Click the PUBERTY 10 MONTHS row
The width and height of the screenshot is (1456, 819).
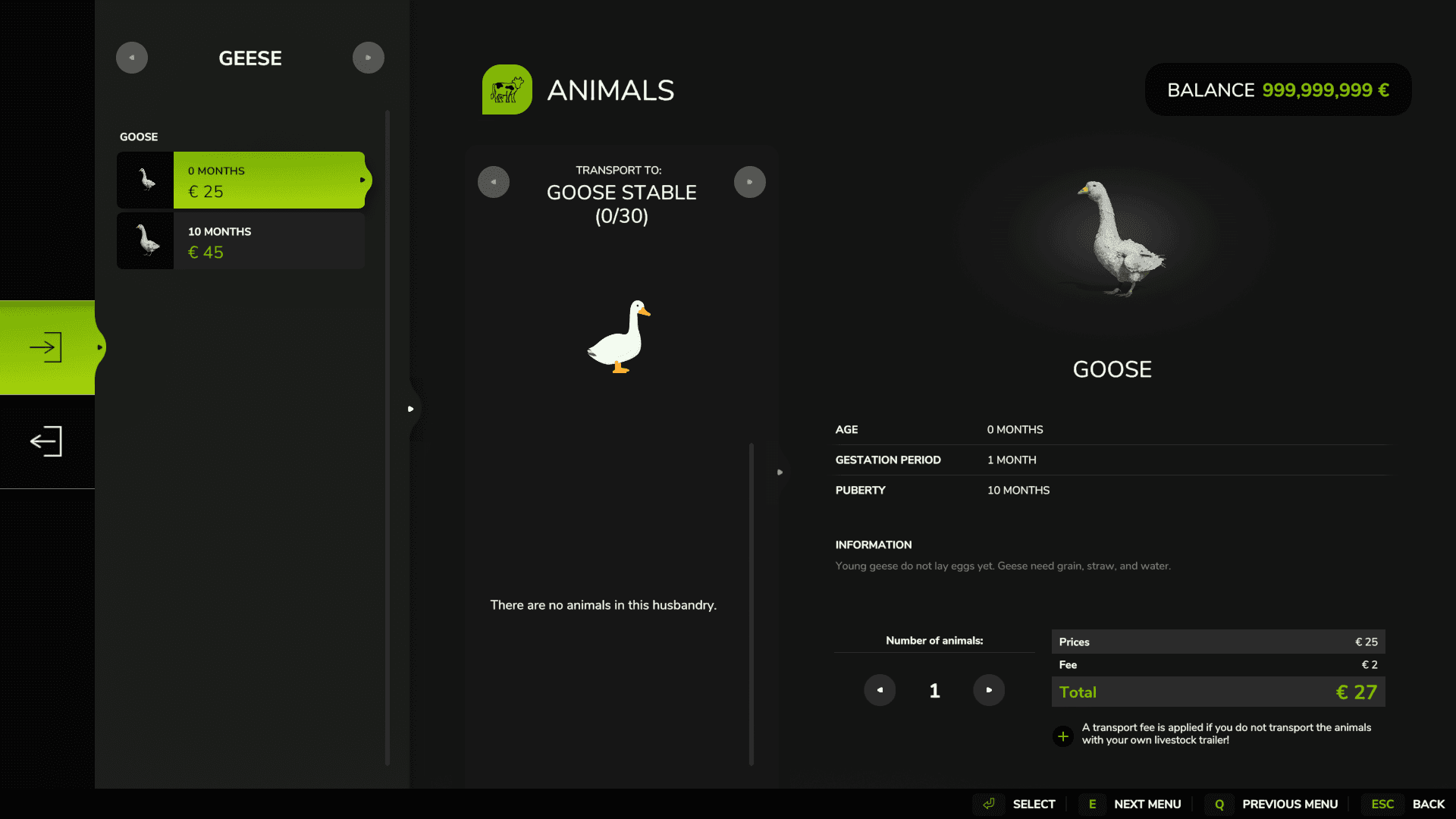pos(1110,491)
